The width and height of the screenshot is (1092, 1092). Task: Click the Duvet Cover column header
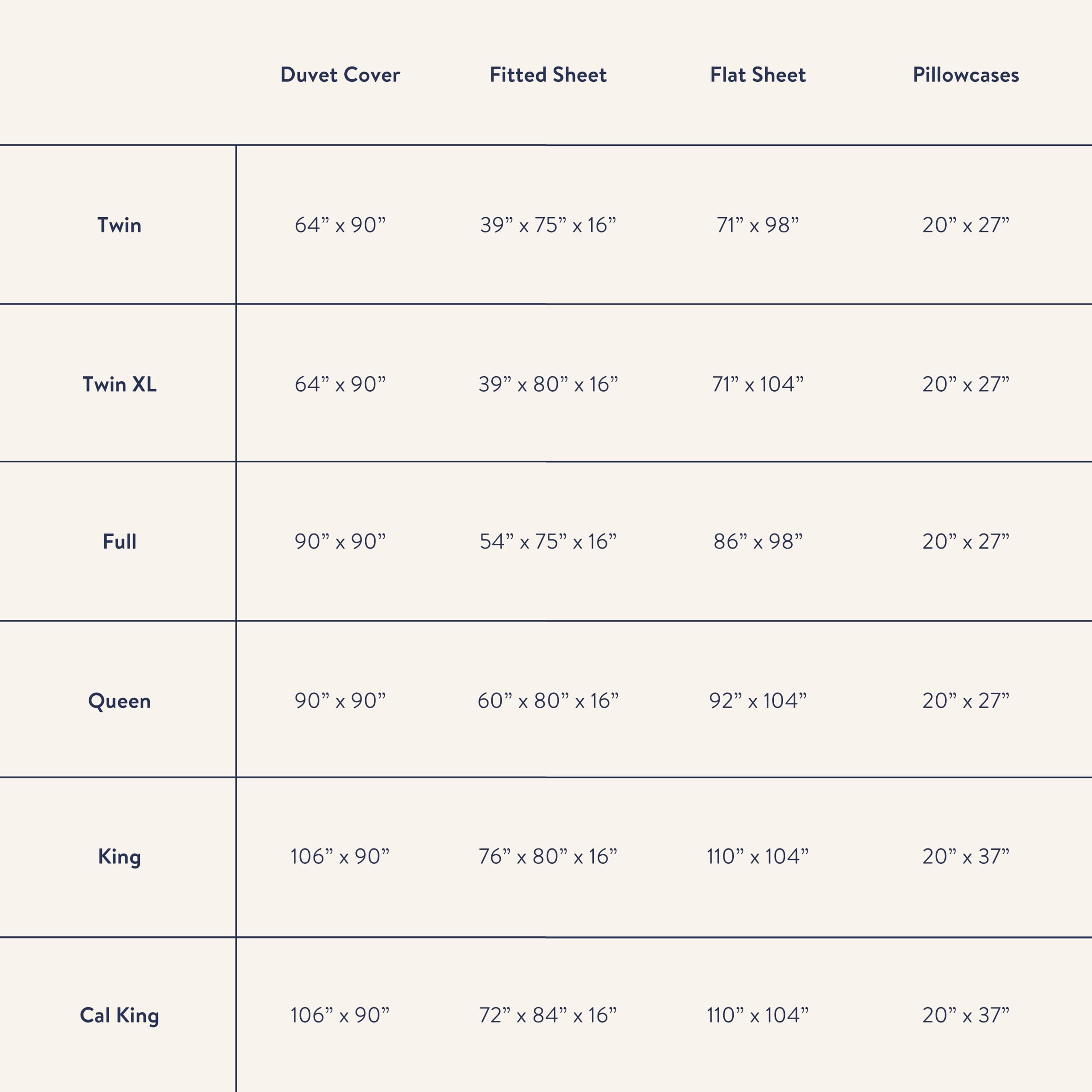point(340,75)
